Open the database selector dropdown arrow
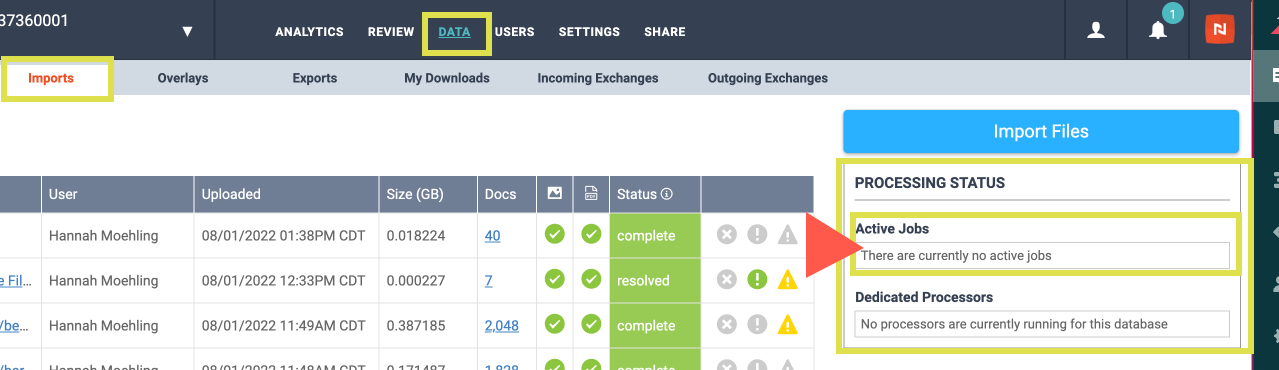 click(187, 32)
